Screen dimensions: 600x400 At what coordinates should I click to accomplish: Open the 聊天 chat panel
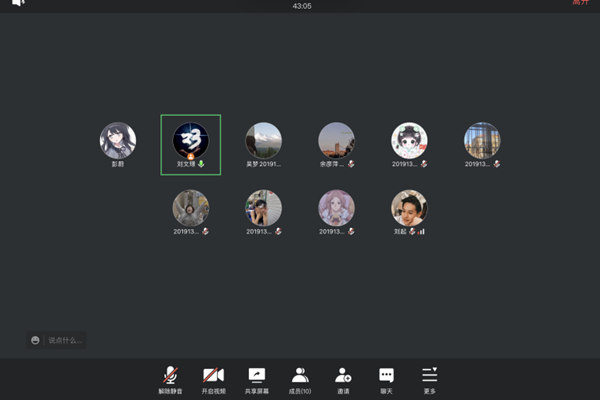point(386,379)
